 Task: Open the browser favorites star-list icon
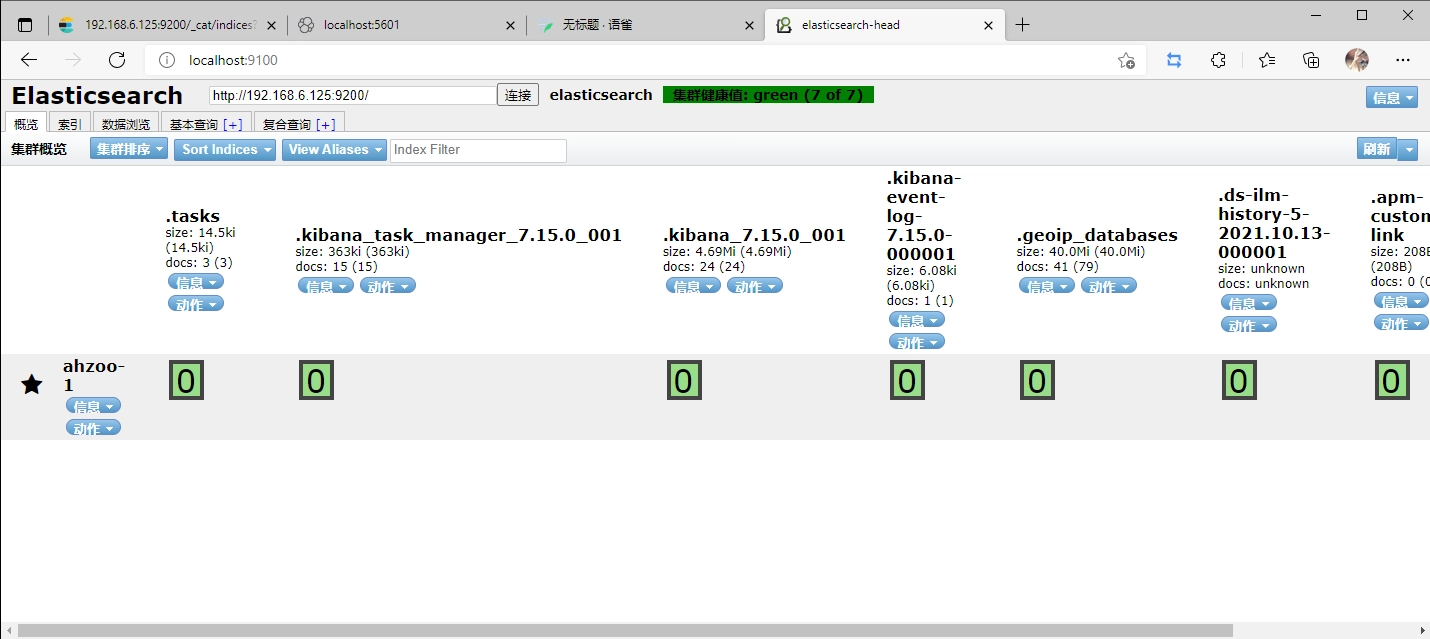(x=1267, y=60)
